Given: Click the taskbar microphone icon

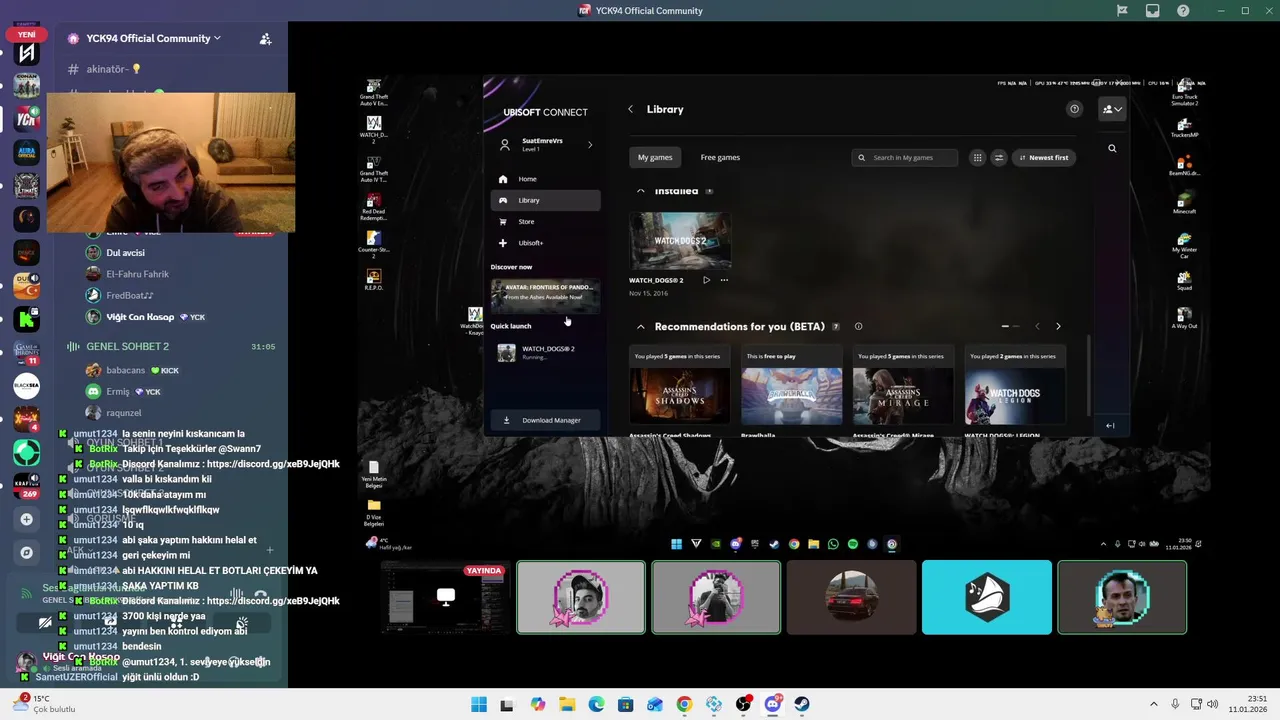Looking at the screenshot, I should [1175, 704].
